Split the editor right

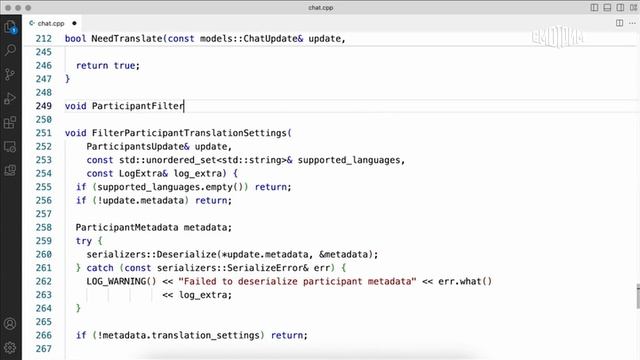620,23
